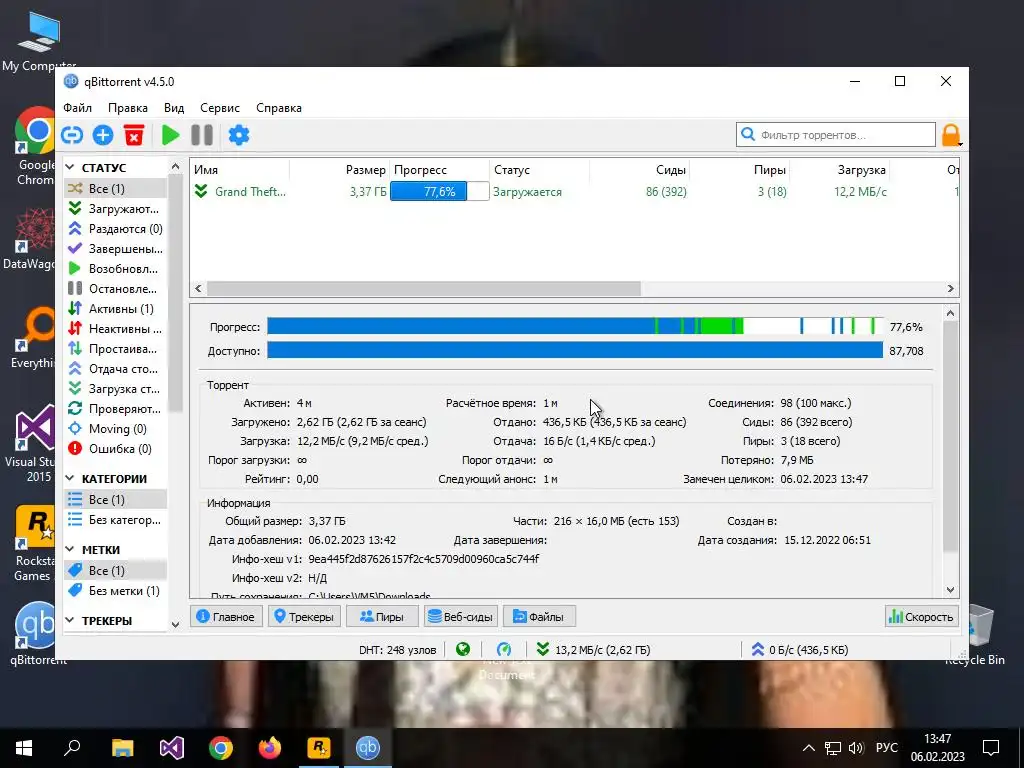Select the Остановлены status filter
Image resolution: width=1024 pixels, height=768 pixels.
(116, 288)
